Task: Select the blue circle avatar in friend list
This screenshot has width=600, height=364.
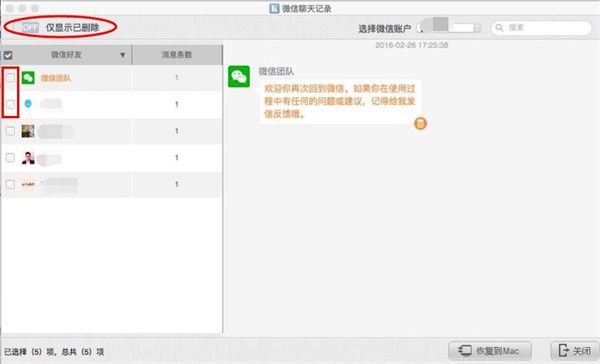Action: tap(28, 104)
